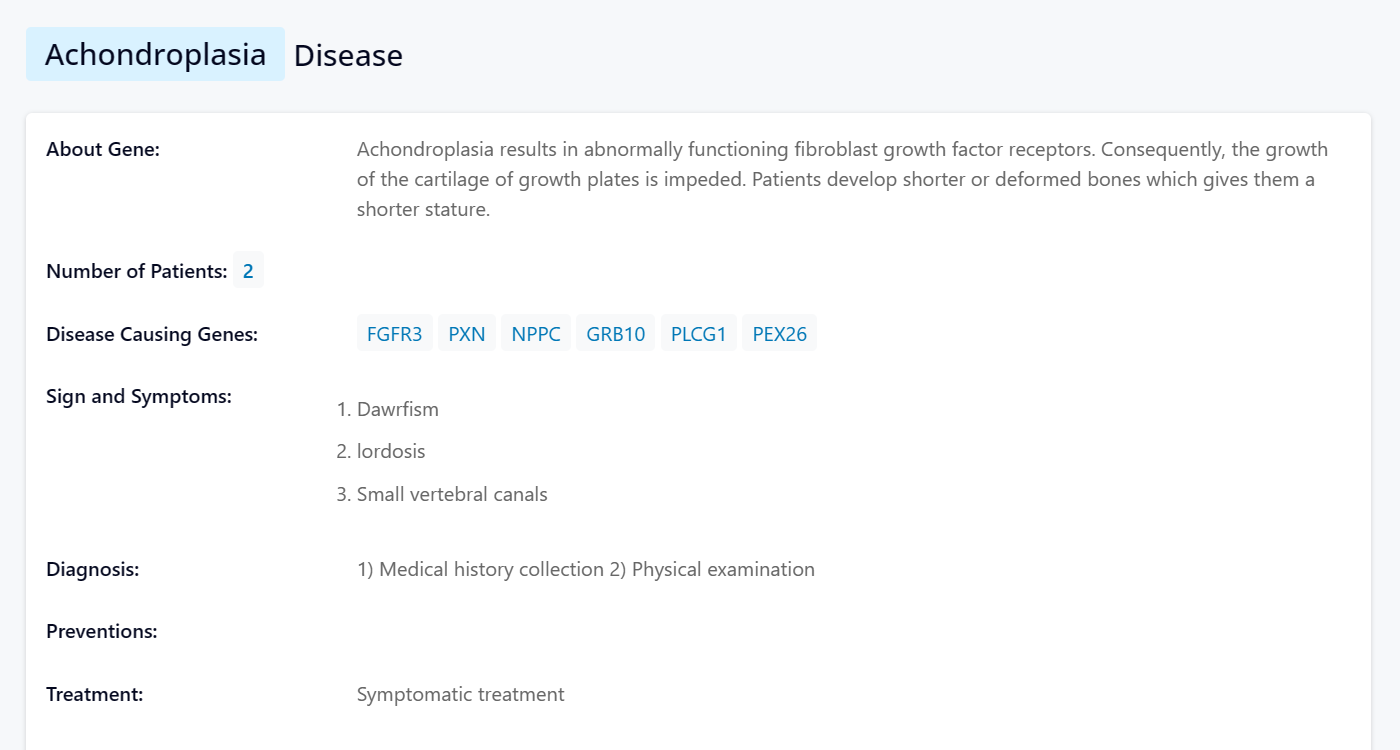1400x750 pixels.
Task: Click the Number of Patients label
Action: pos(137,271)
